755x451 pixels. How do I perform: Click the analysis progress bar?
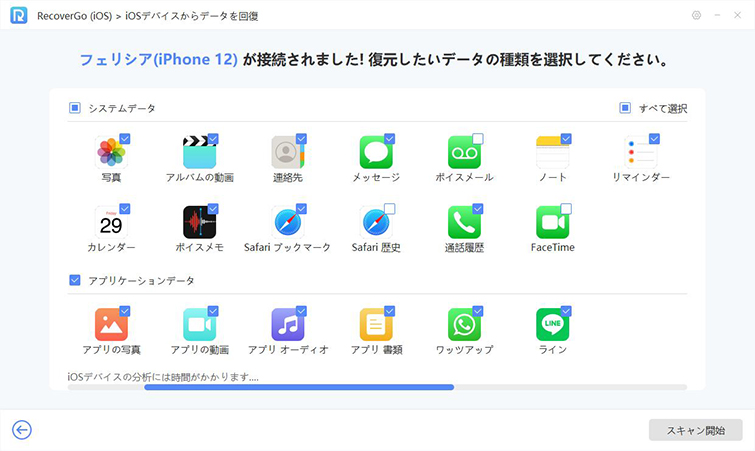(x=377, y=387)
